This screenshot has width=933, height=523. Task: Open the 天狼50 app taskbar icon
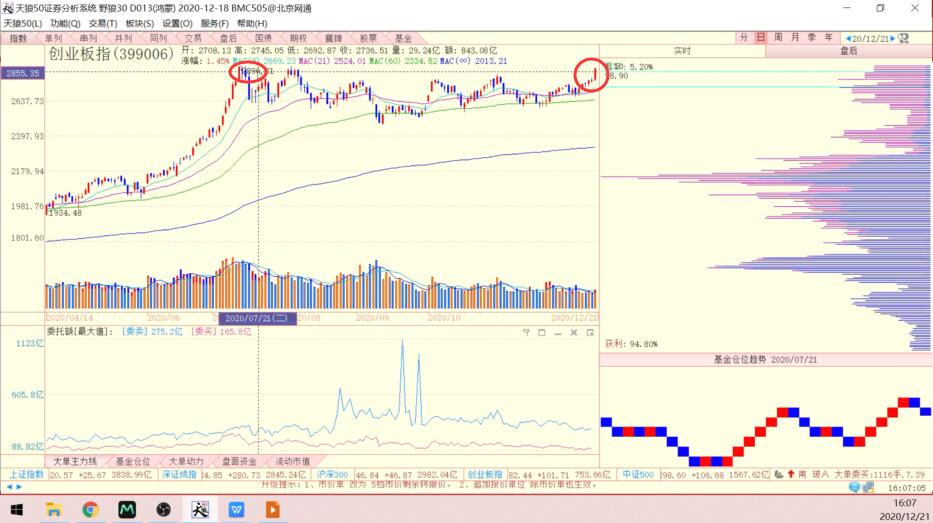pyautogui.click(x=200, y=510)
